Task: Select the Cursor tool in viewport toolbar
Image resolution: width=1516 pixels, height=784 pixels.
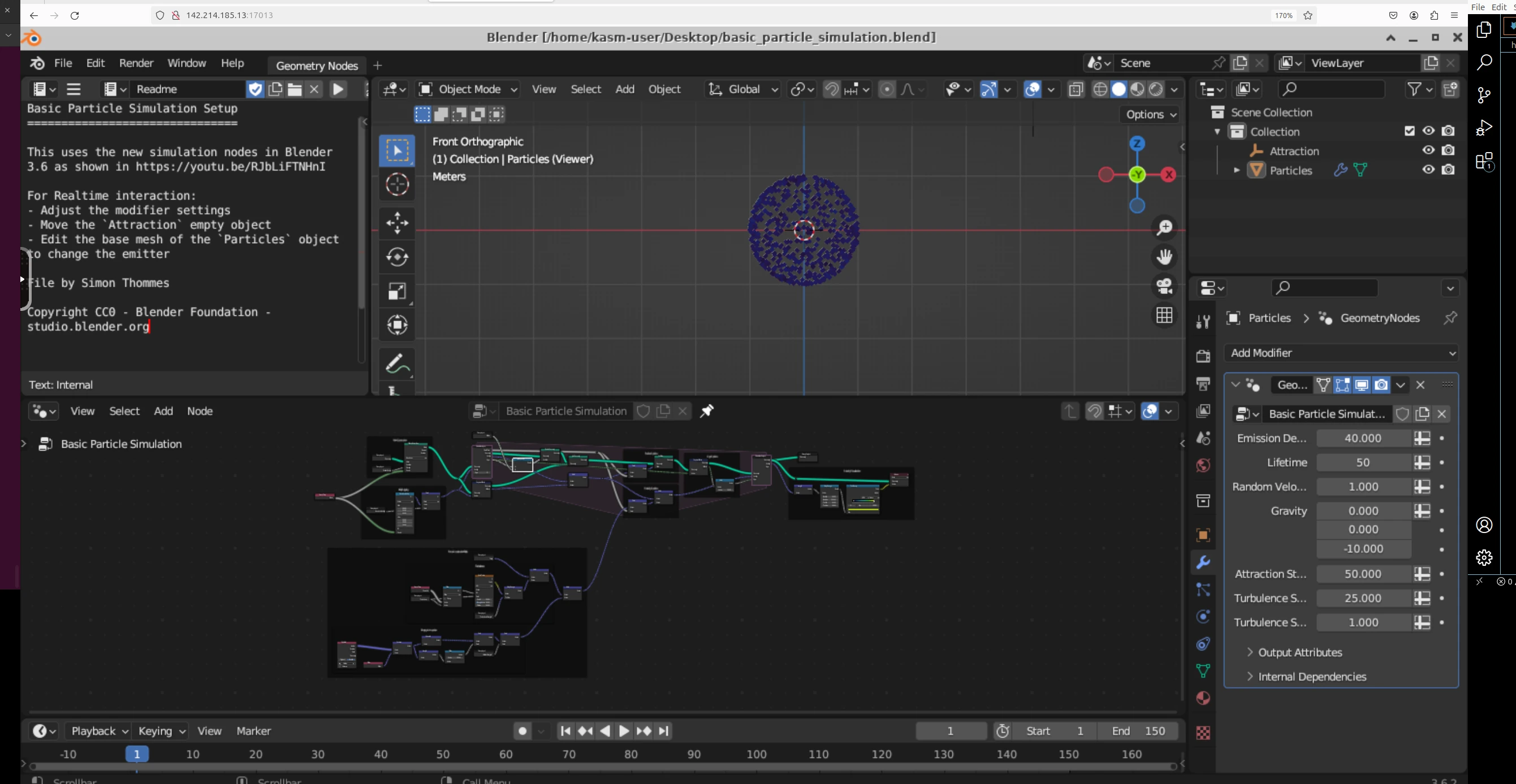Action: 398,184
